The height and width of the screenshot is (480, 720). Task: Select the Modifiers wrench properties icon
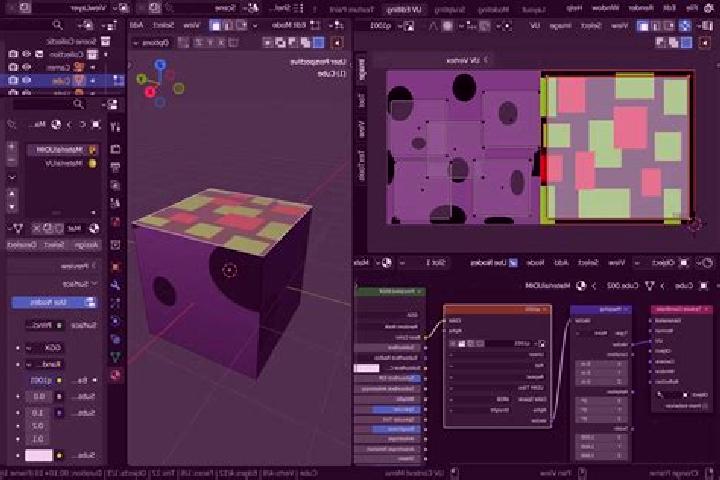tap(116, 284)
